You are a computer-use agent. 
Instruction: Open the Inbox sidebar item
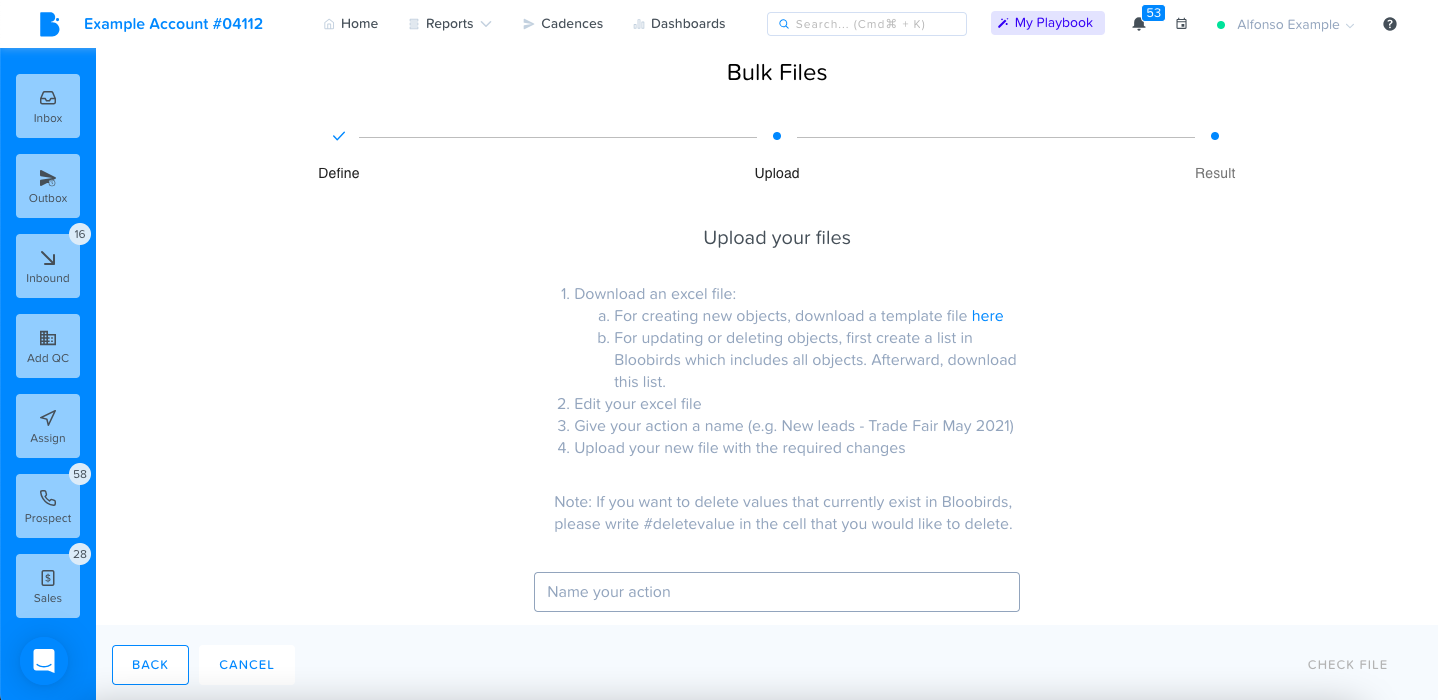48,106
